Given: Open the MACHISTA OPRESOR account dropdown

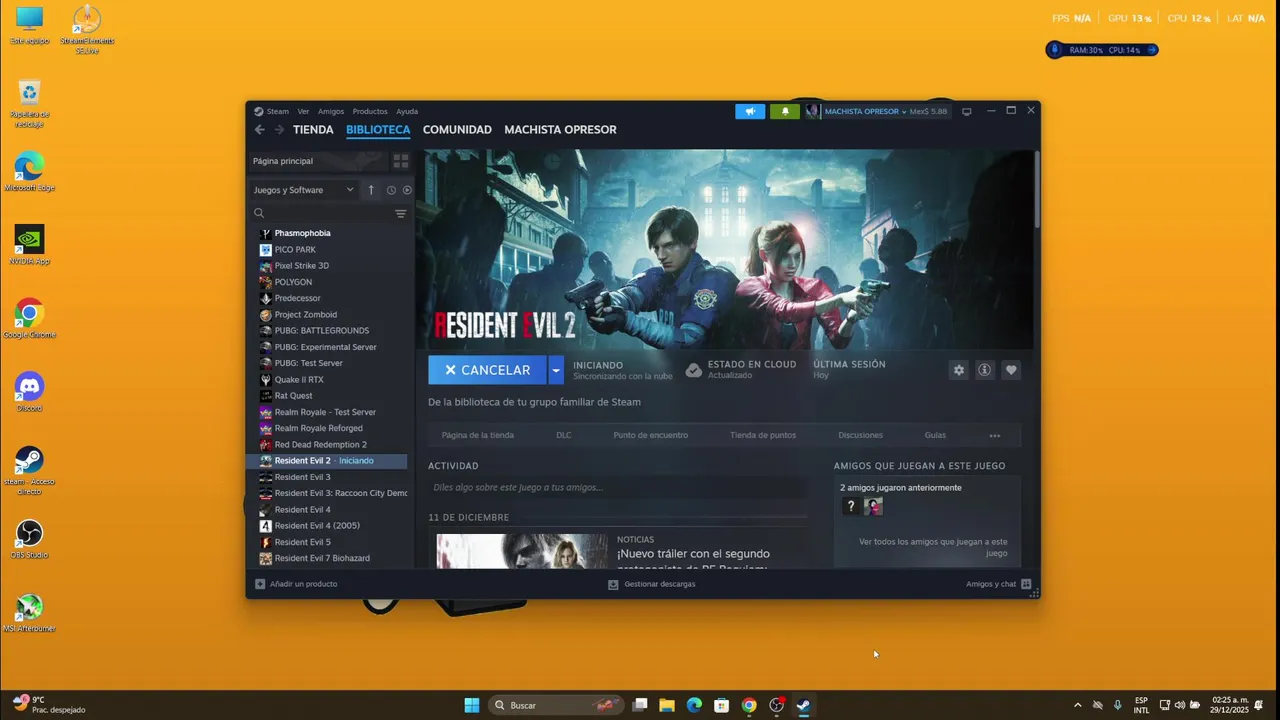Looking at the screenshot, I should [x=865, y=111].
